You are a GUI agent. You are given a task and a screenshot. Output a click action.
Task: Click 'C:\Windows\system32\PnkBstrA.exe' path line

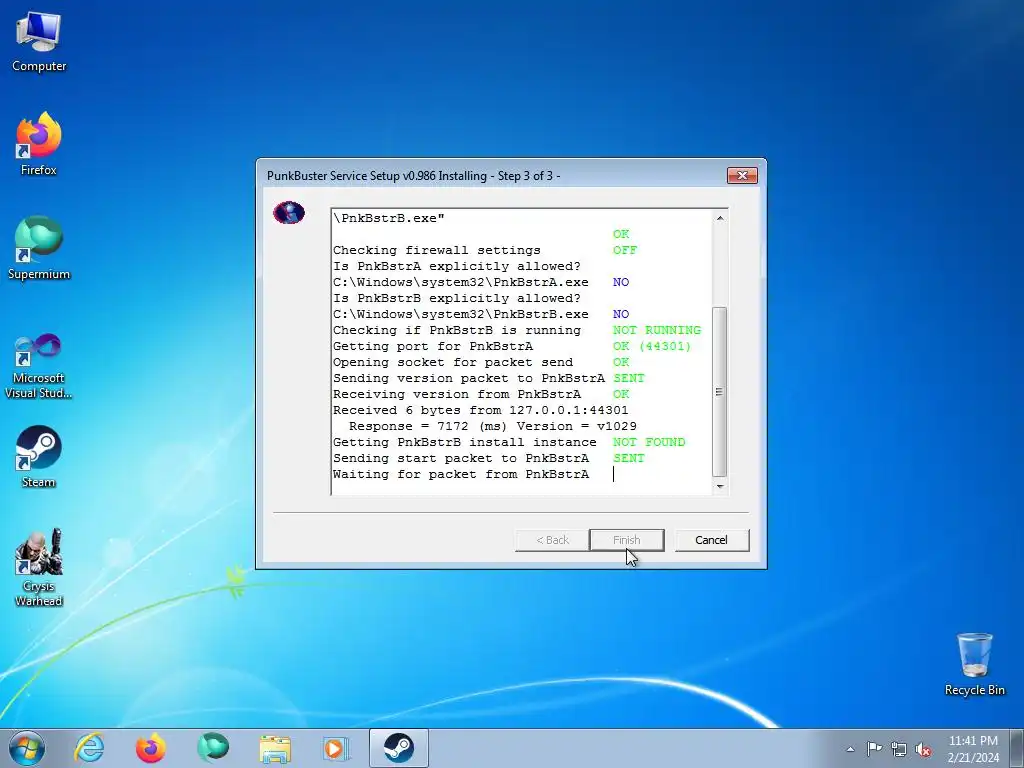[x=461, y=282]
